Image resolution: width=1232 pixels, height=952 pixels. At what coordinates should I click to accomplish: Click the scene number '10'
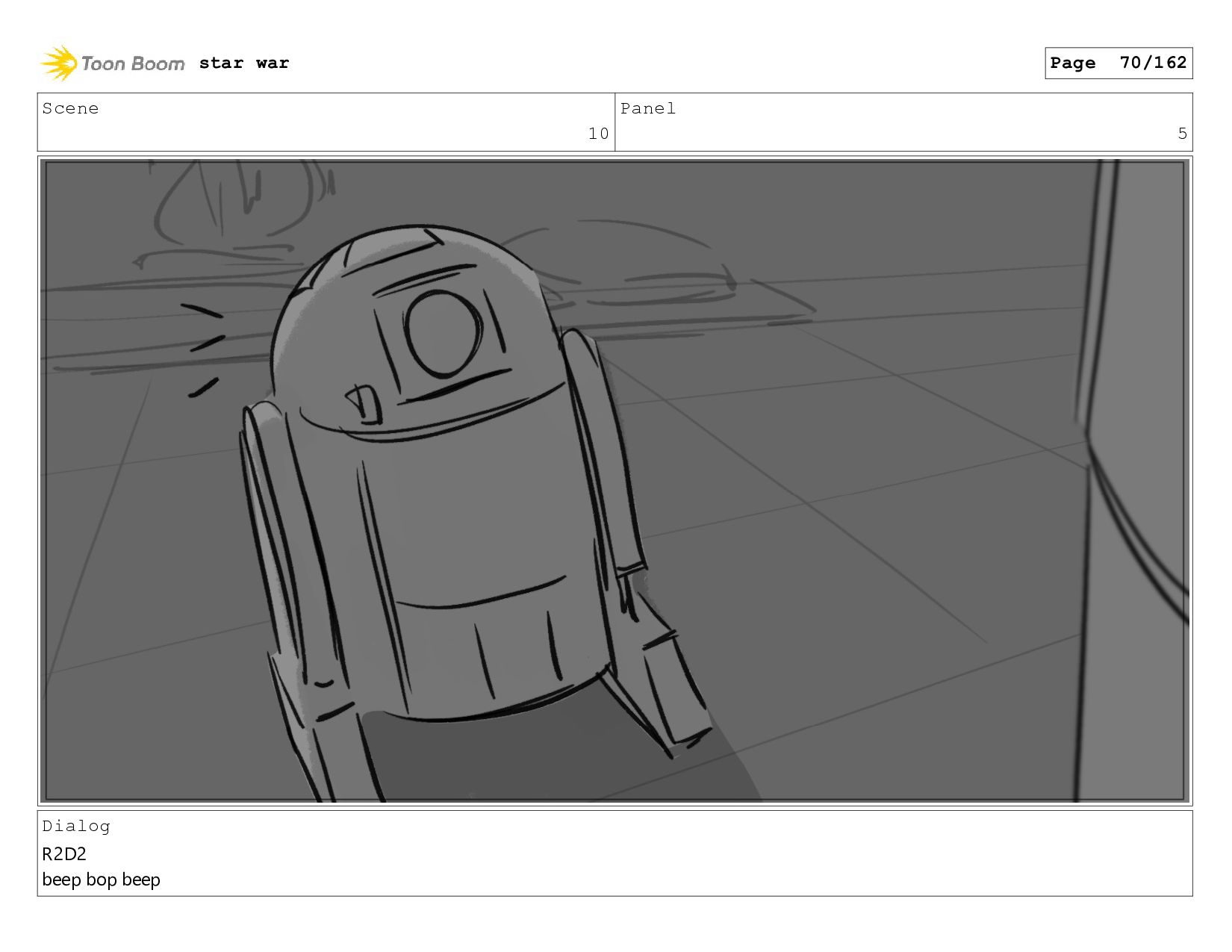[599, 134]
